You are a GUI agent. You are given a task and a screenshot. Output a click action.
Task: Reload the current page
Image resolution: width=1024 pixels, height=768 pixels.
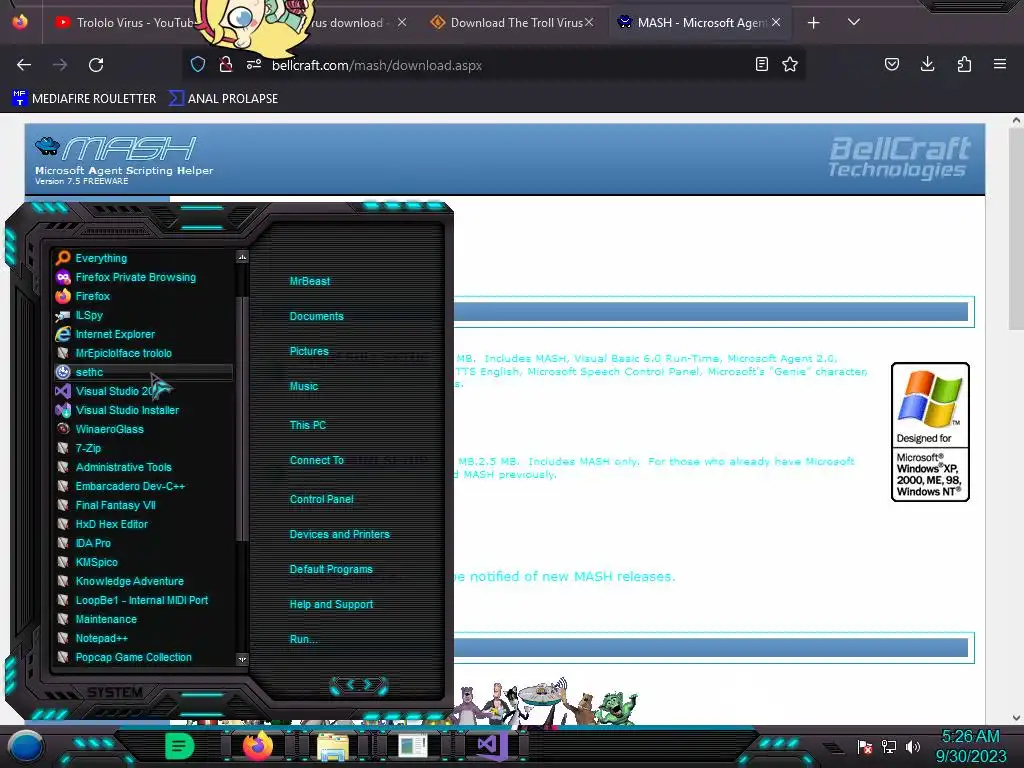pos(96,65)
